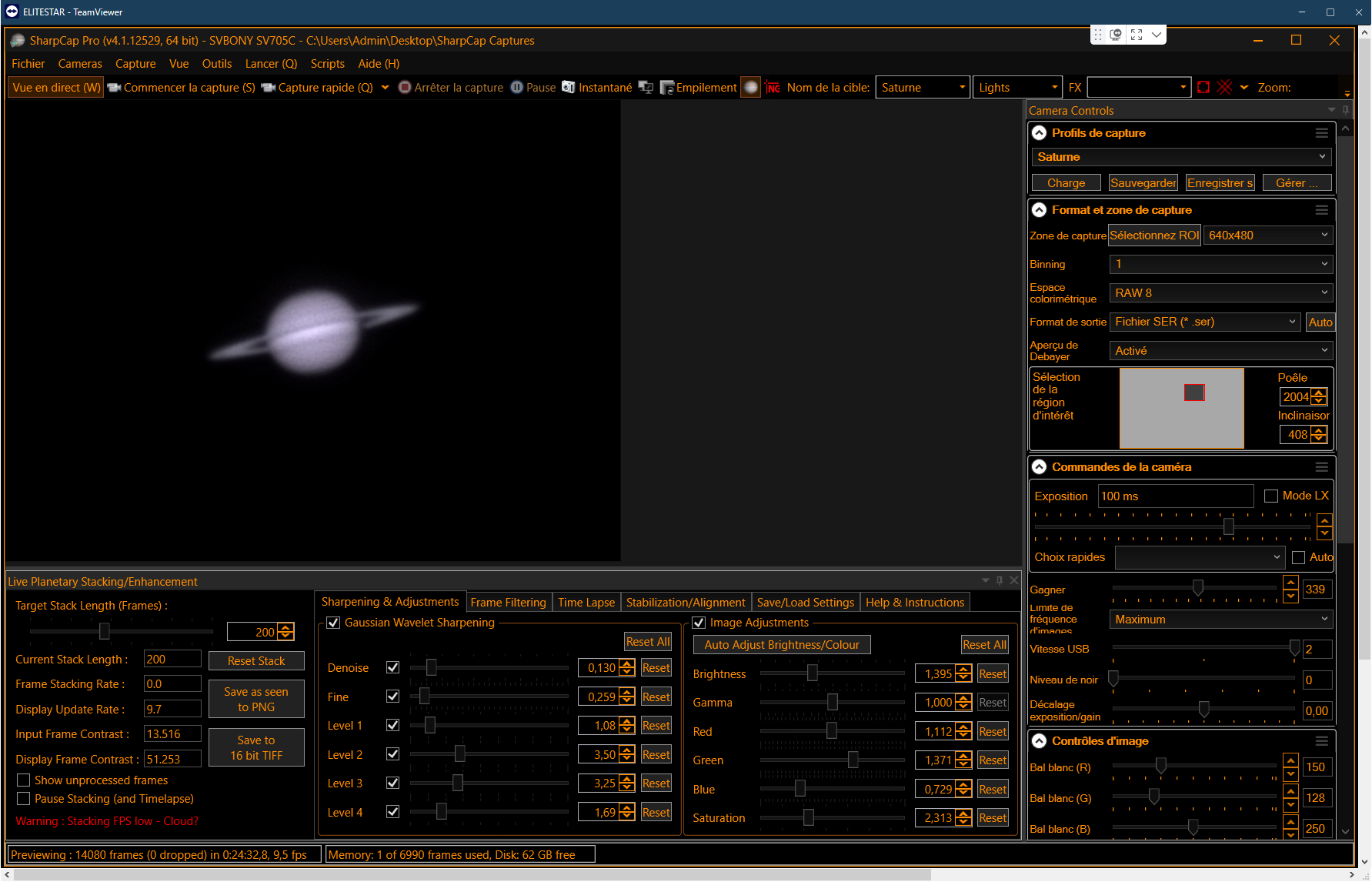The height and width of the screenshot is (882, 1372).
Task: Uncheck the Fine checkbox
Action: click(392, 697)
